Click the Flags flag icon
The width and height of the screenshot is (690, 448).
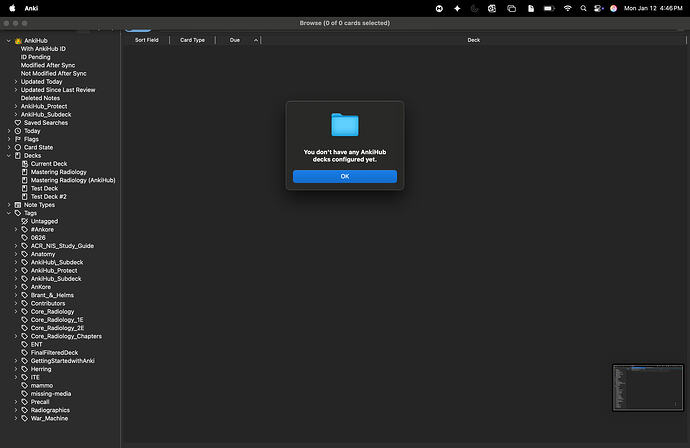click(x=18, y=139)
